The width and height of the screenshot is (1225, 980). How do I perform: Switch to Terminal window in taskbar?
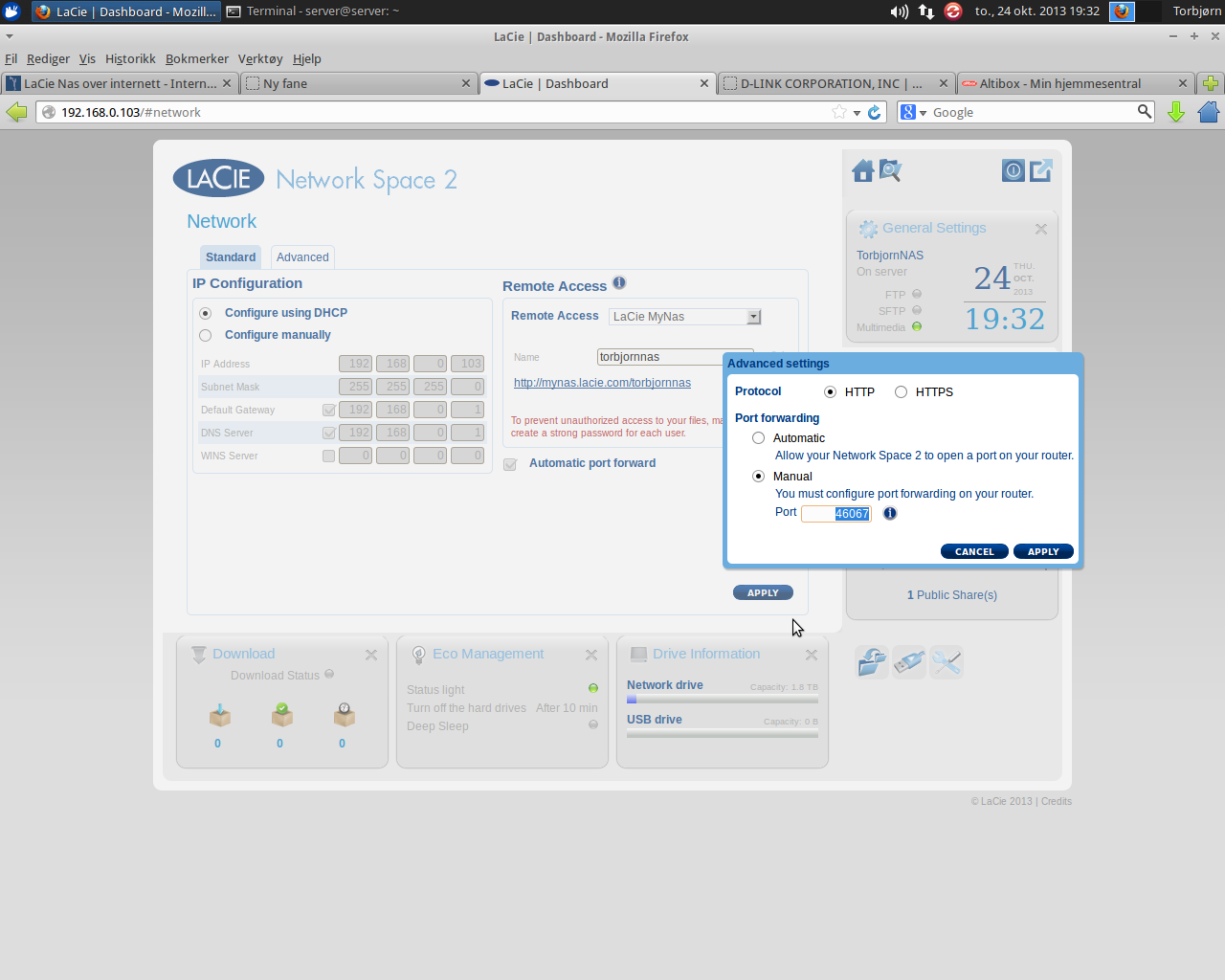point(314,11)
